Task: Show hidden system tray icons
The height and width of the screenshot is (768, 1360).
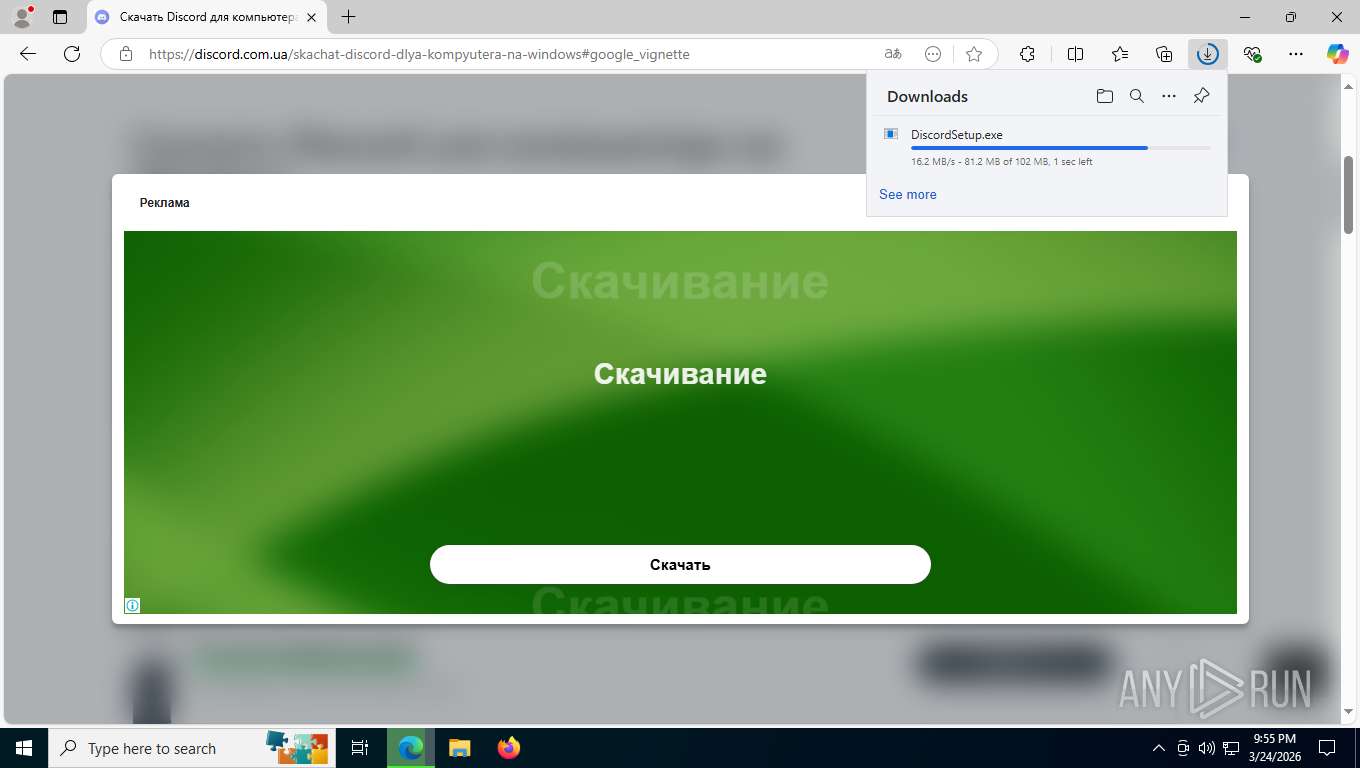Action: (1159, 748)
